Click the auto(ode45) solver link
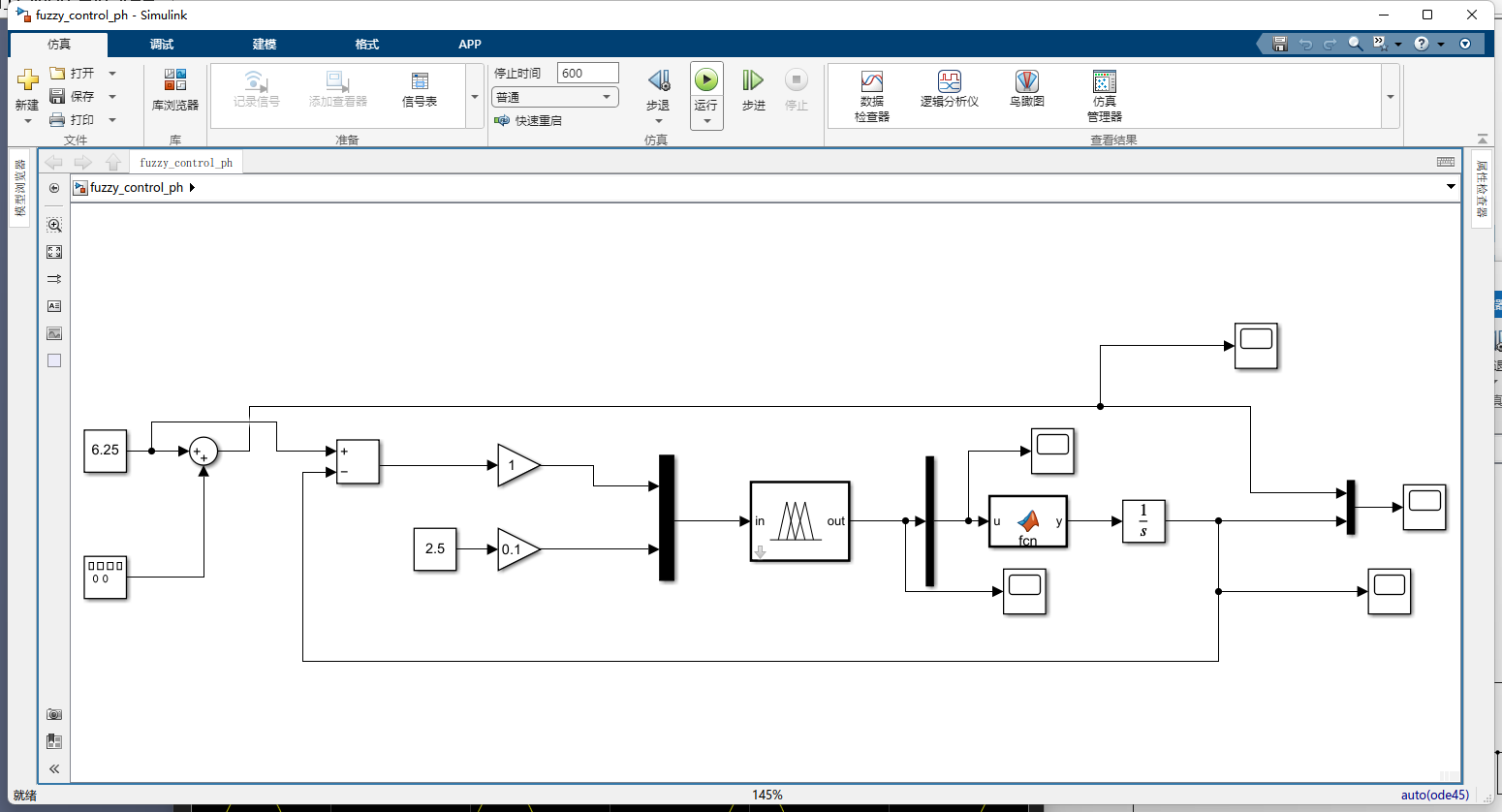Viewport: 1502px width, 812px height. pos(1434,795)
